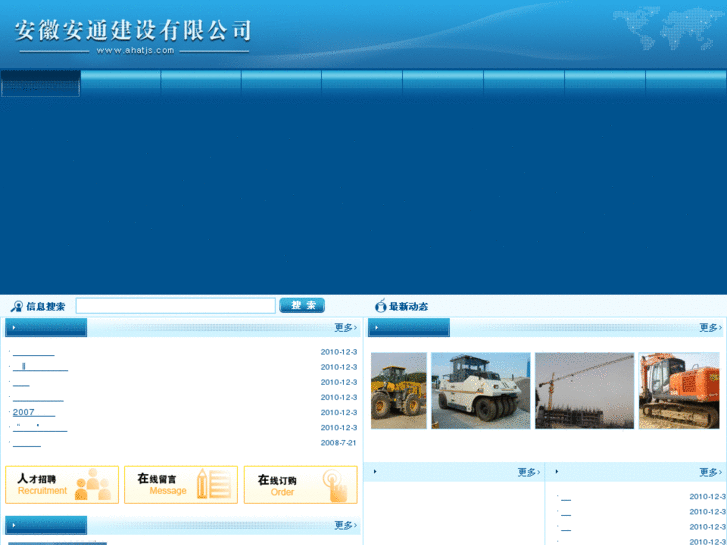
Task: Open the white road roller photo
Action: point(481,391)
